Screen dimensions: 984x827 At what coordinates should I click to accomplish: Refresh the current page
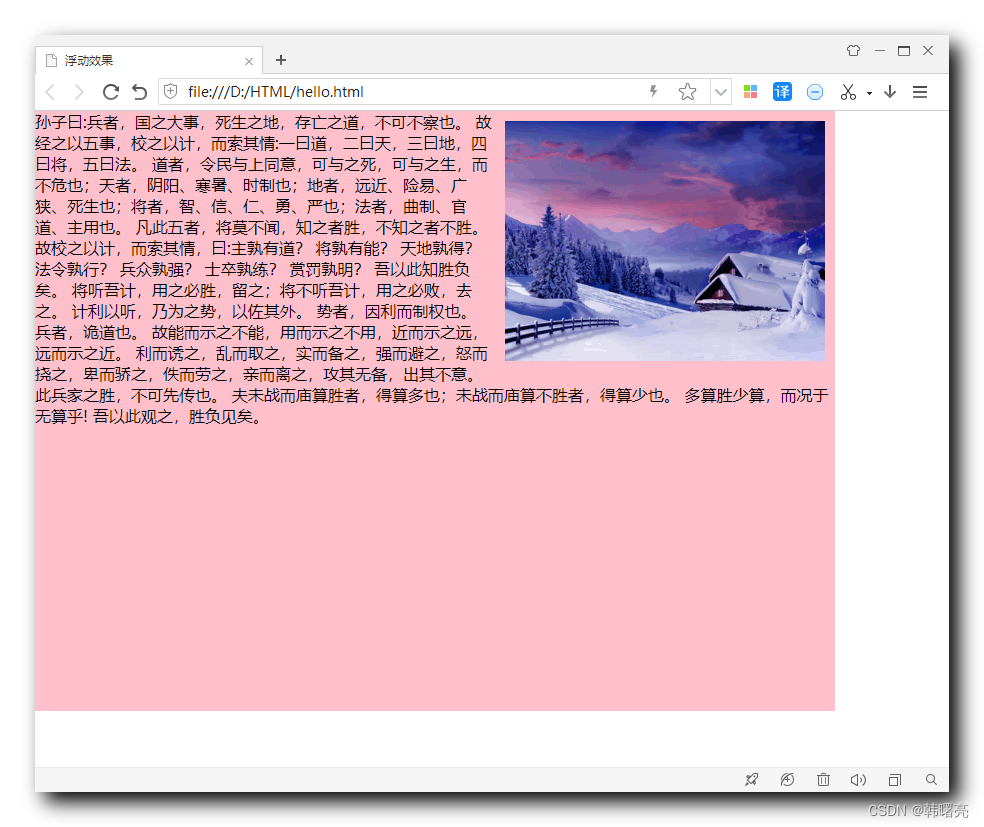[110, 91]
